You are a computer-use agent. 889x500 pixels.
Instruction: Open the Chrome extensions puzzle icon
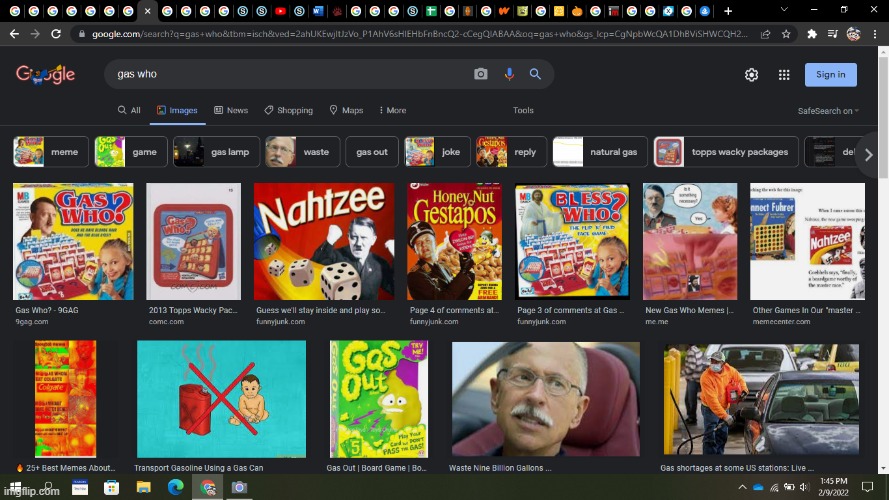812,33
